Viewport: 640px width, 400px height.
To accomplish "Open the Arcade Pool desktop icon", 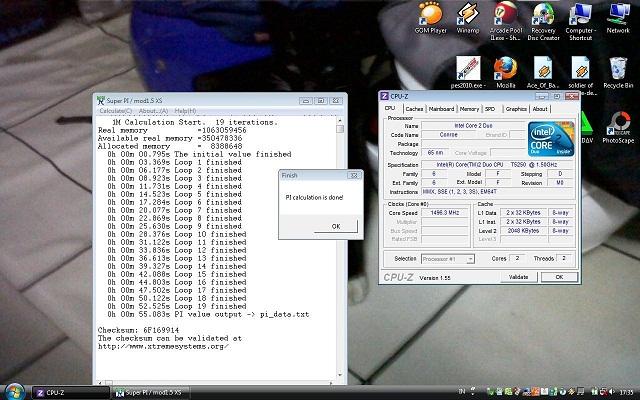I will pos(506,21).
